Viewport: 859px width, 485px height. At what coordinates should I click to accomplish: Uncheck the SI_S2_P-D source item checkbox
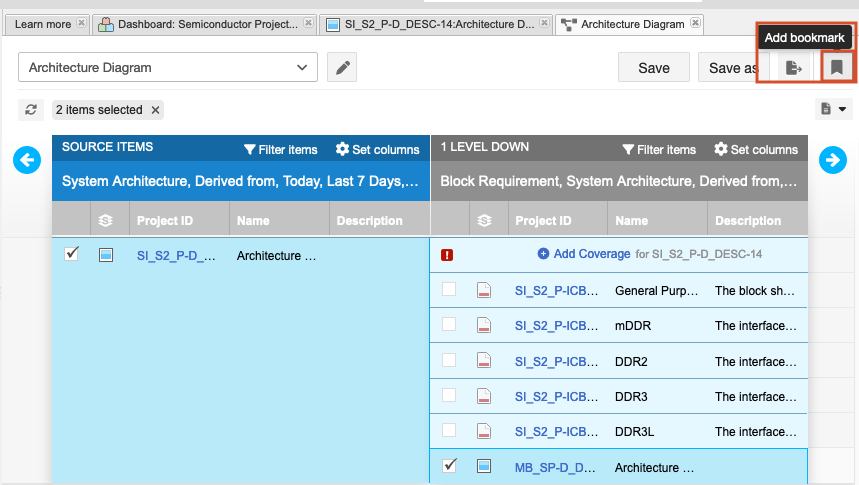tap(71, 254)
